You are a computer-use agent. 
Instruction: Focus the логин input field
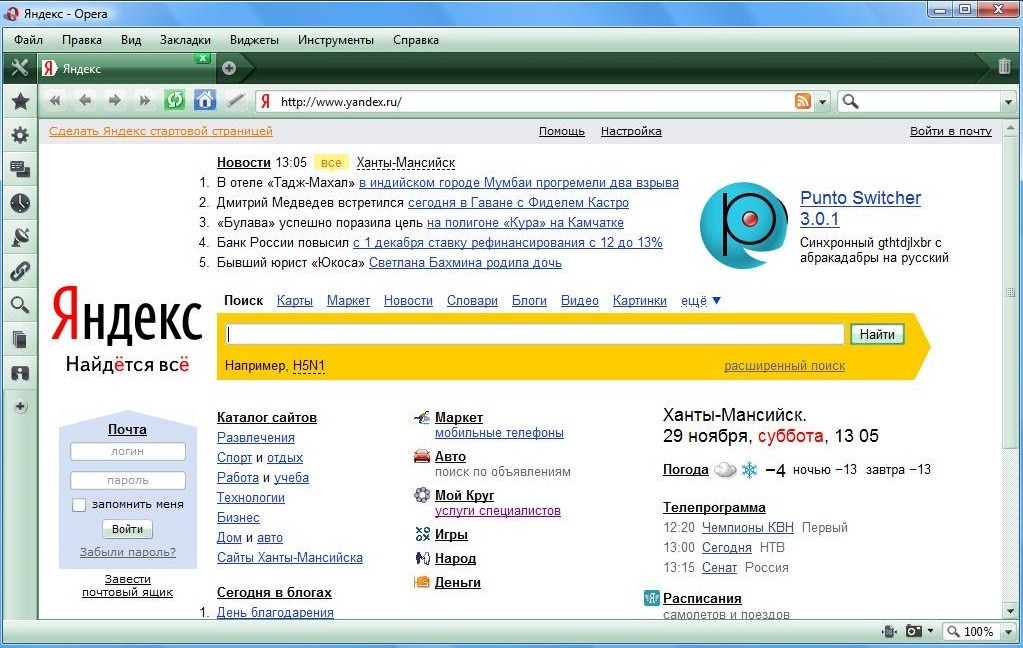pos(128,452)
